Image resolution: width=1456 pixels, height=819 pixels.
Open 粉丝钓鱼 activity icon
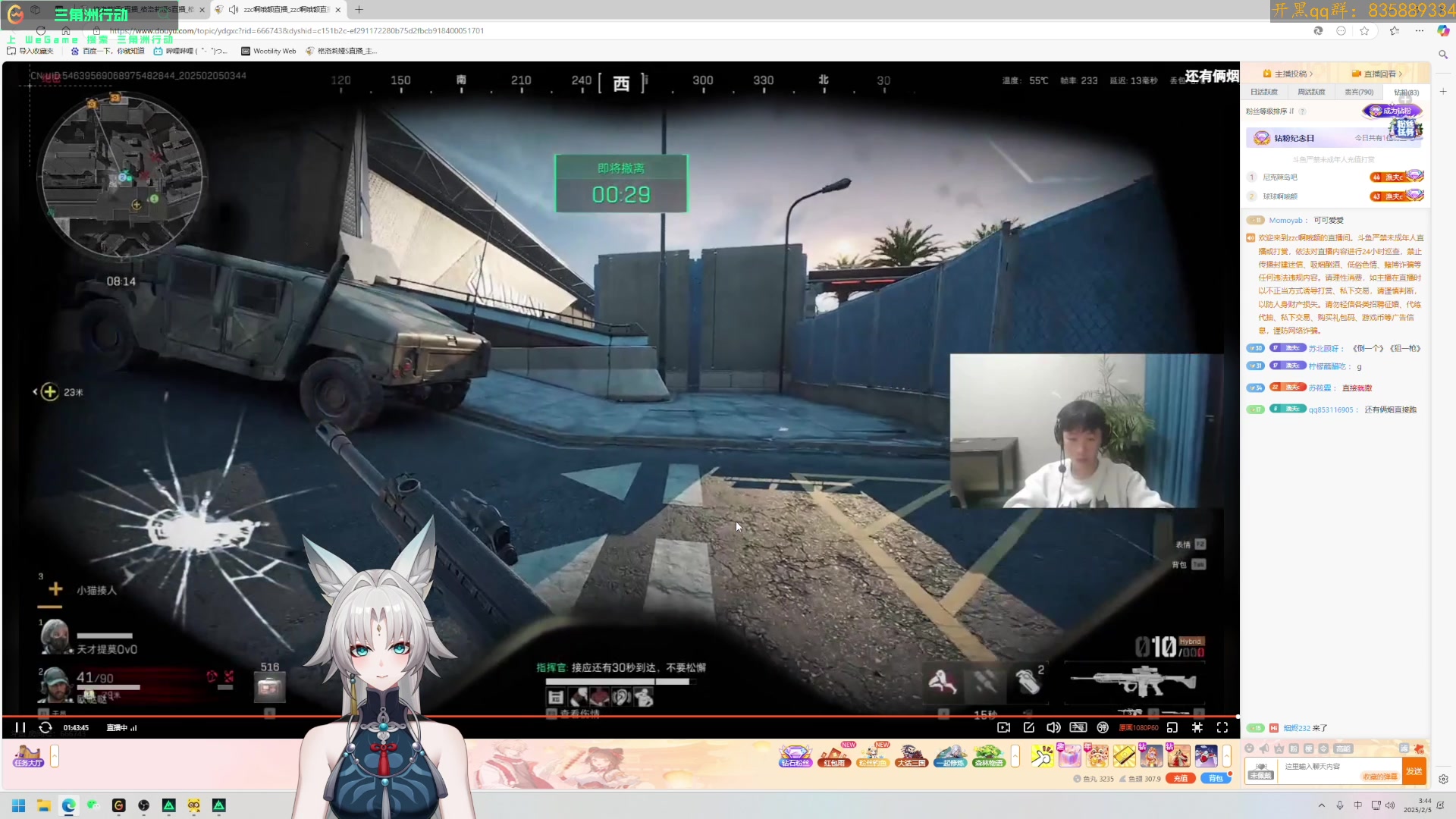(873, 755)
